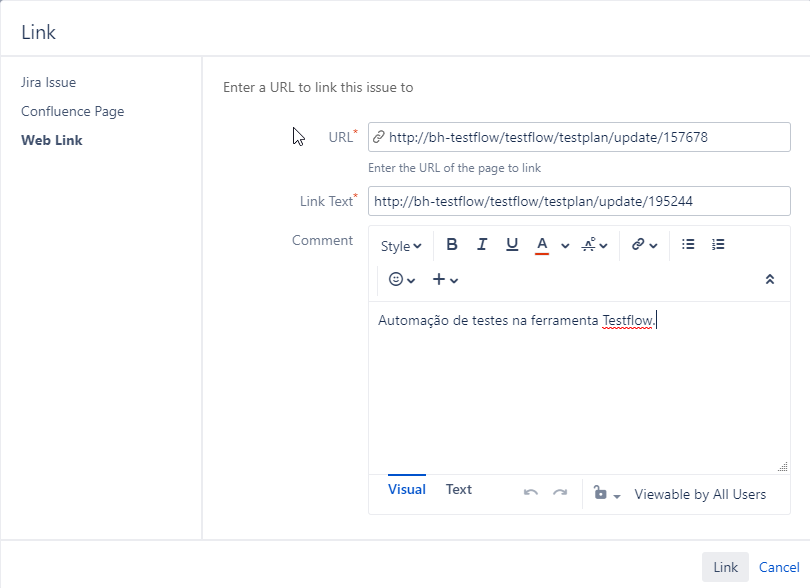Open the Style dropdown
Screen dimensions: 810x588
(401, 246)
